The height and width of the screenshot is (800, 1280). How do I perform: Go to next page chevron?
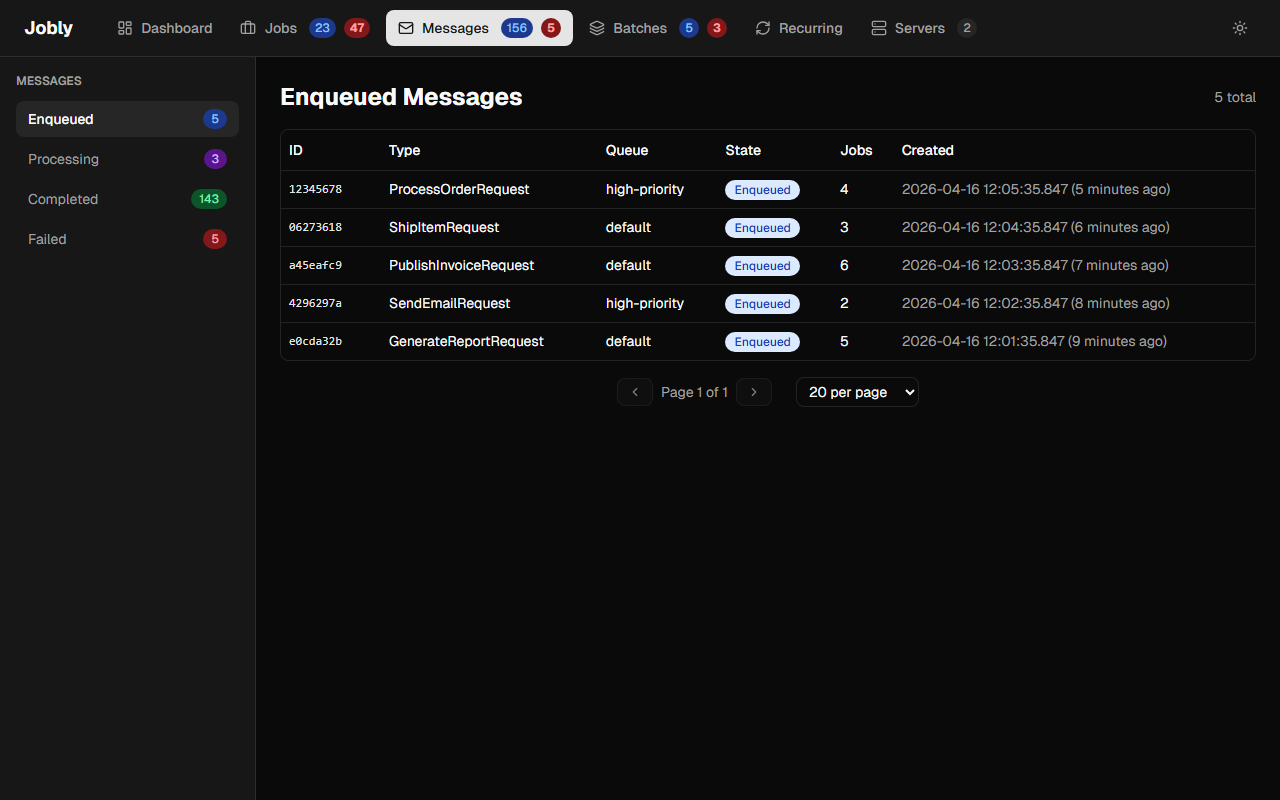(x=754, y=392)
